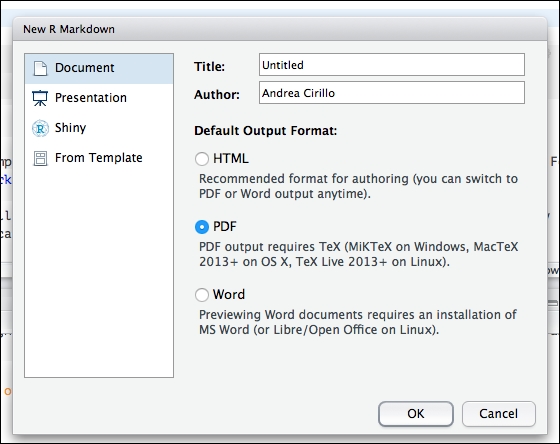Click the Document page icon
This screenshot has width=560, height=444.
coord(40,68)
